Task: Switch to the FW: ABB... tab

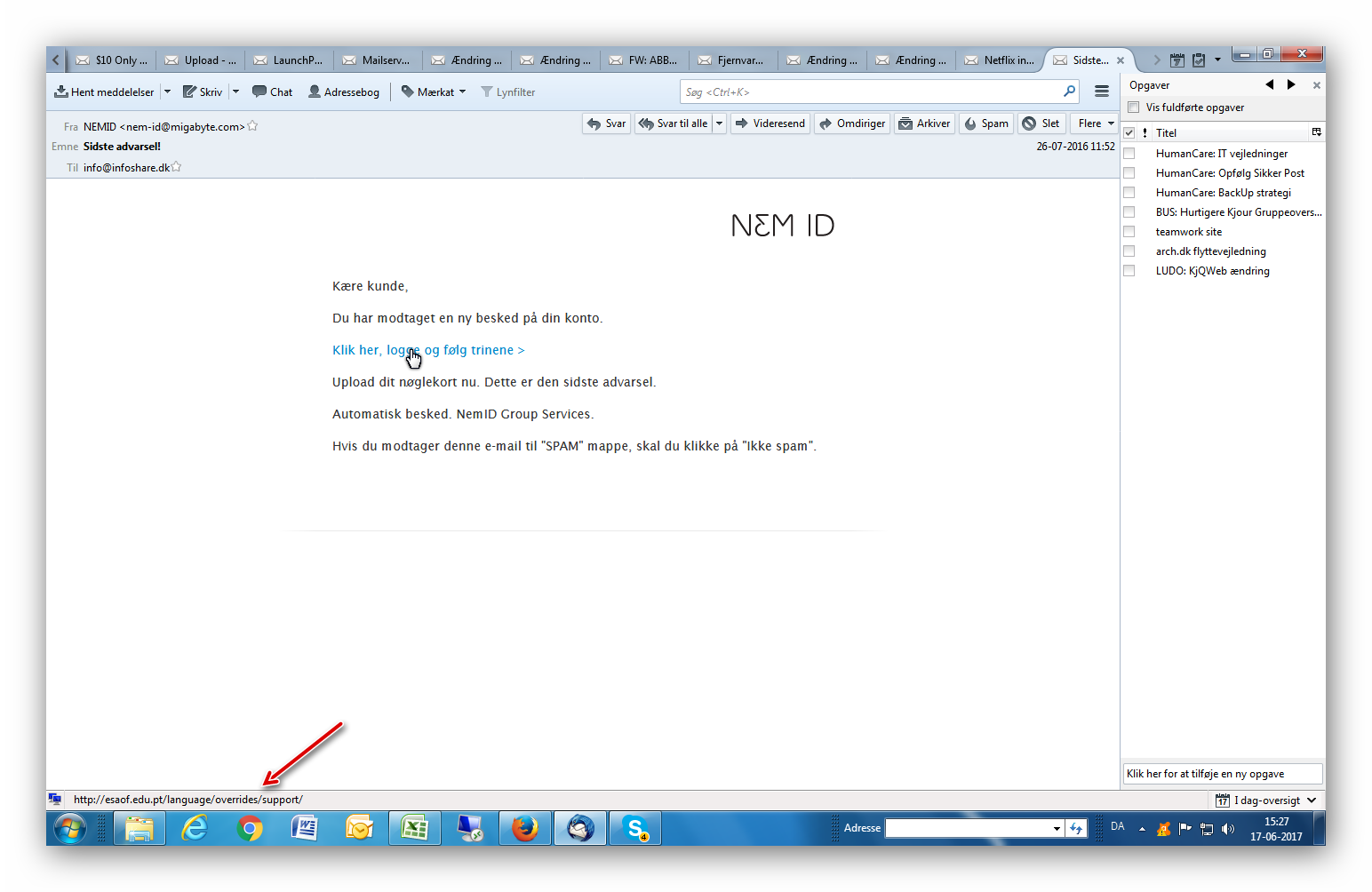Action: click(645, 60)
